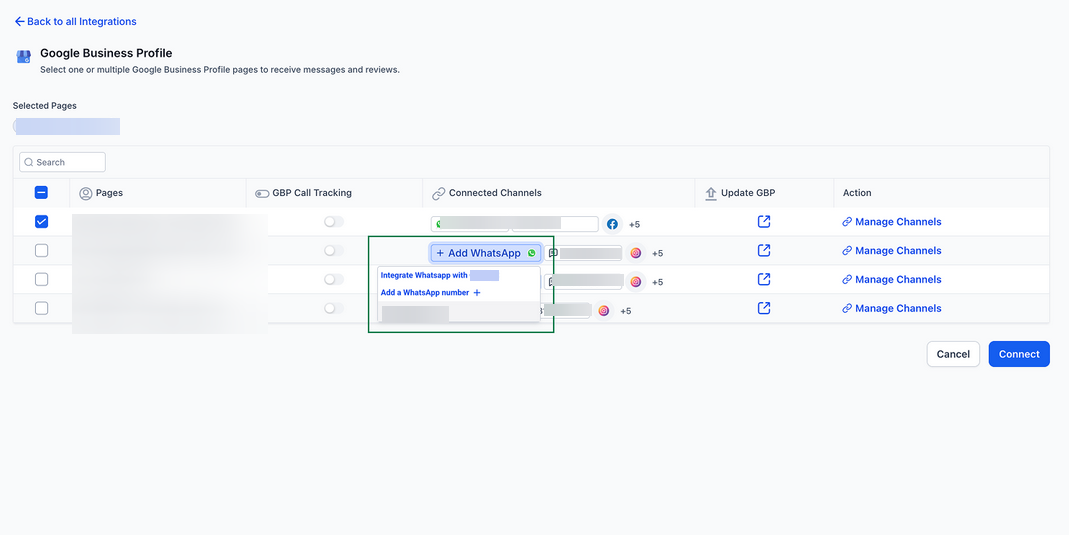Expand the Add WhatsApp dropdown button
This screenshot has height=535, width=1069.
tap(486, 253)
